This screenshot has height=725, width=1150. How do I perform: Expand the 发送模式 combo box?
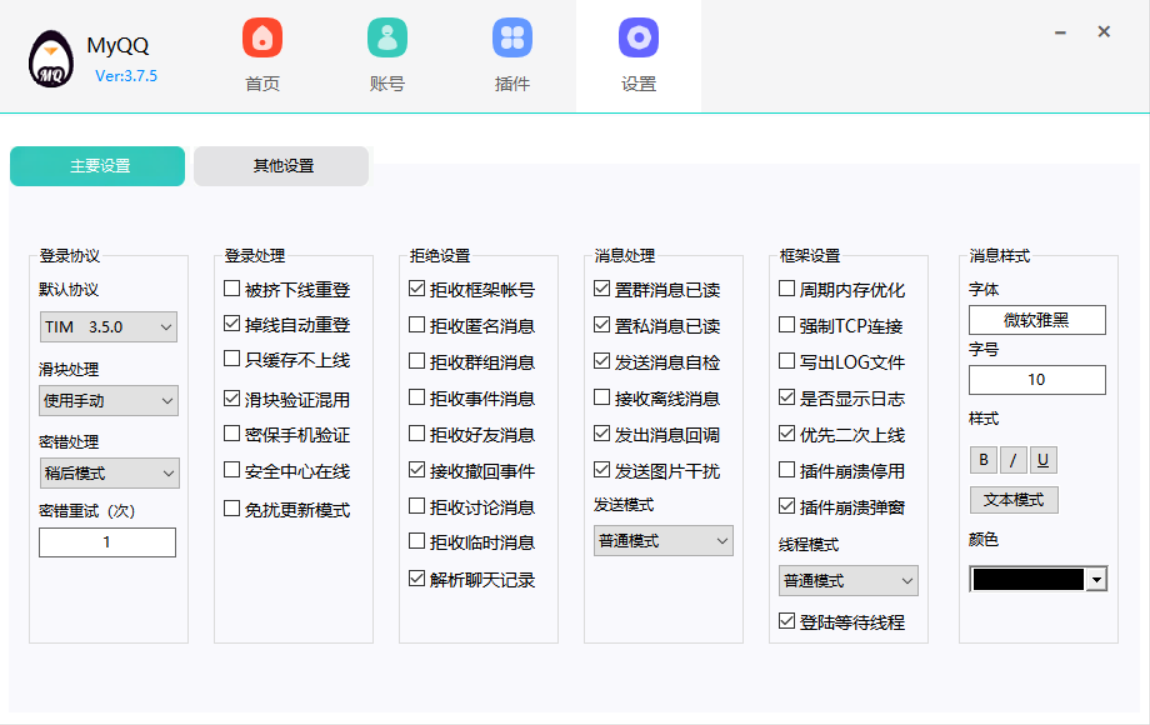[663, 539]
